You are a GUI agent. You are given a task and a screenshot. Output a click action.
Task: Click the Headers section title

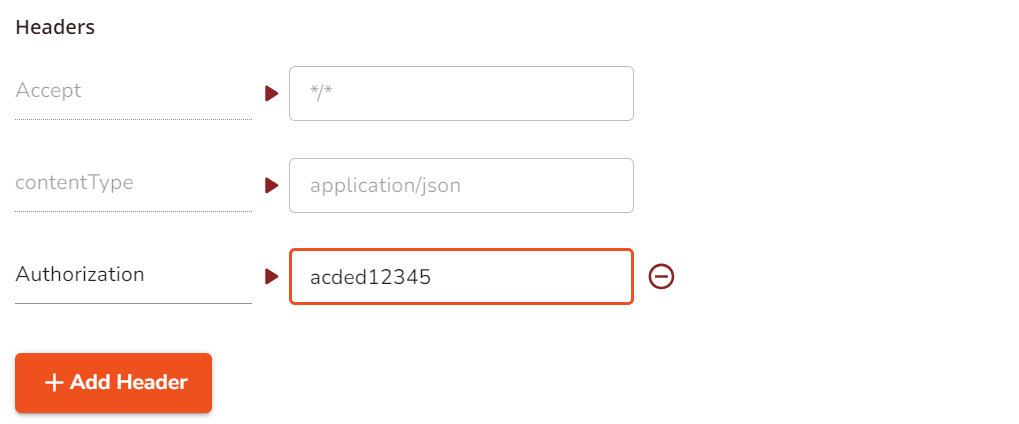(55, 28)
